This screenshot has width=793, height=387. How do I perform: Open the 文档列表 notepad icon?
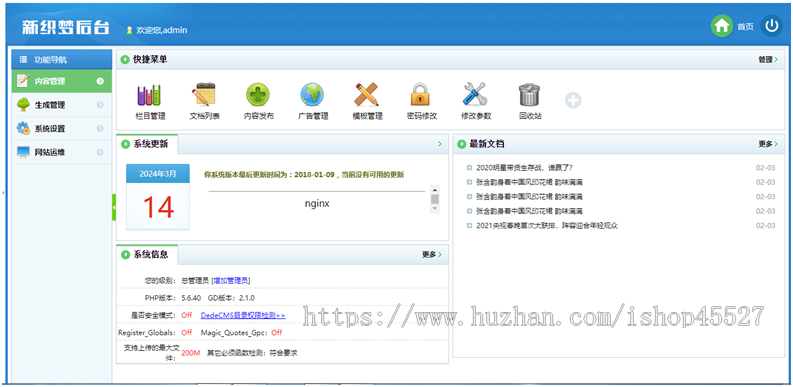[204, 95]
